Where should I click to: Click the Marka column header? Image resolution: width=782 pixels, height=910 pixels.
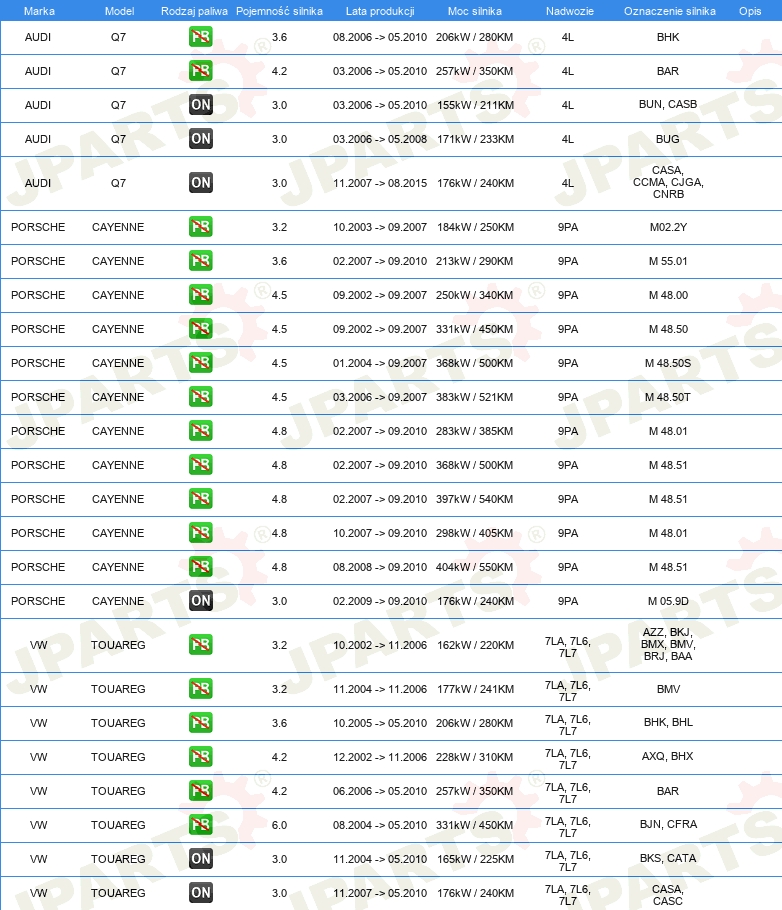point(39,11)
